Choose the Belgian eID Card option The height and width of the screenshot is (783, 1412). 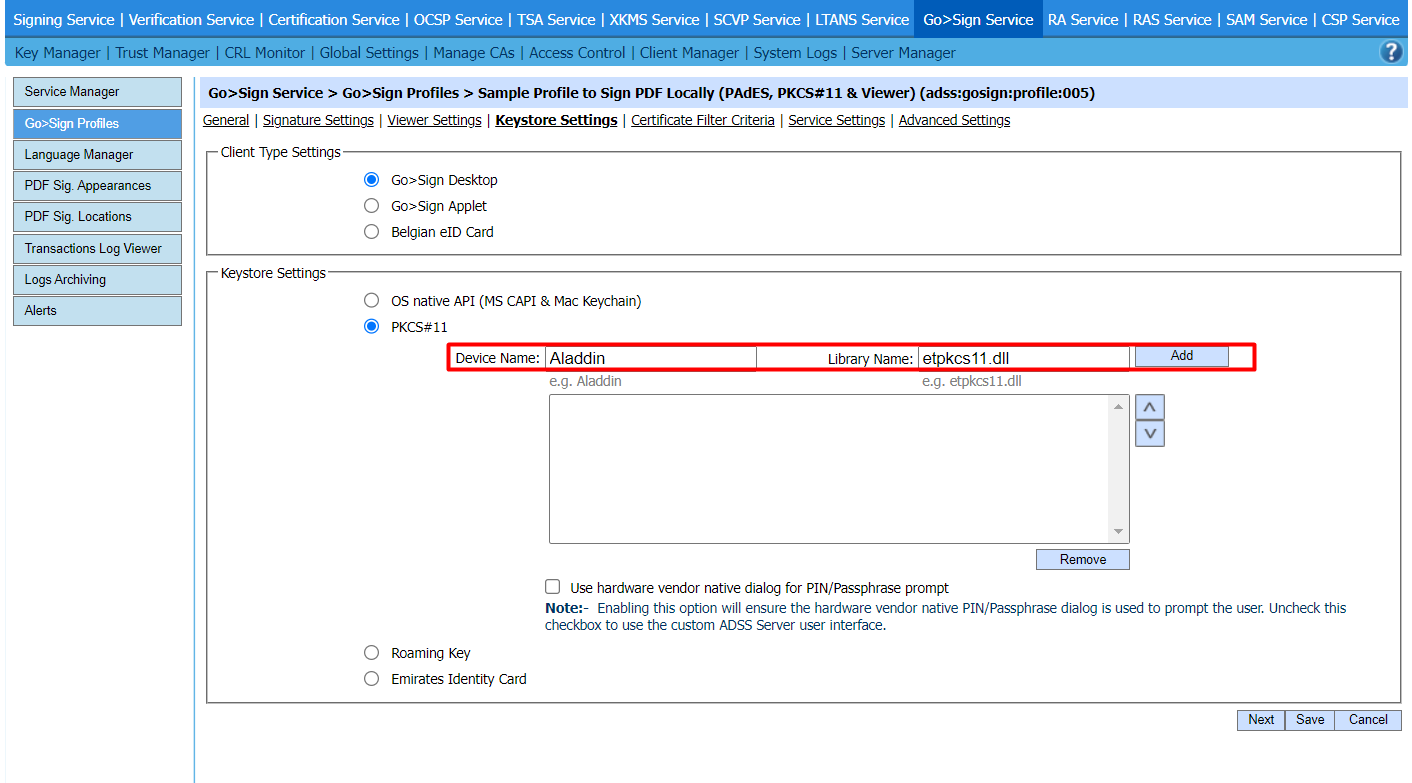point(372,232)
